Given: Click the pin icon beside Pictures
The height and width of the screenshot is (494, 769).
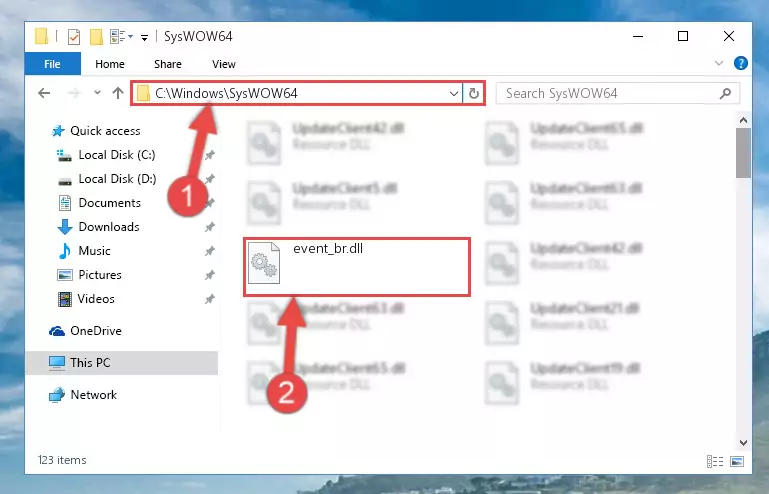Looking at the screenshot, I should coord(209,275).
